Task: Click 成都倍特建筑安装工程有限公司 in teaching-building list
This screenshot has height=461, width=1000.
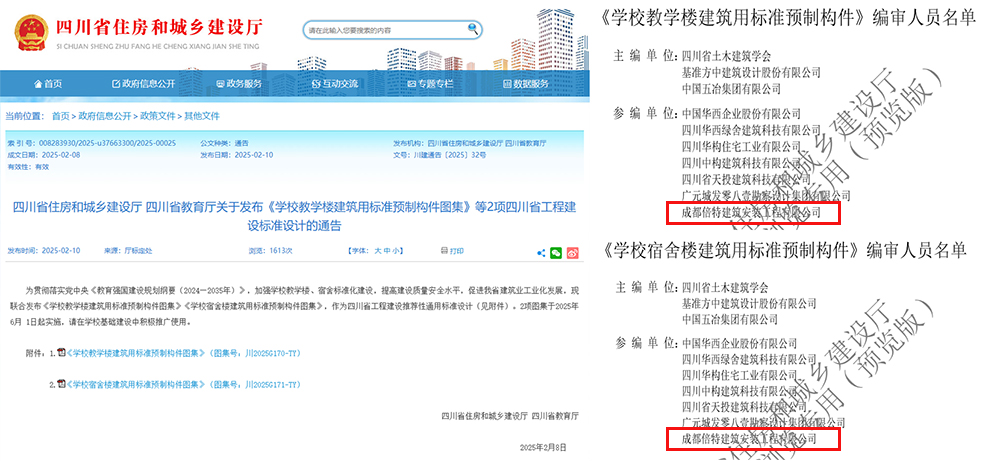Action: coord(751,212)
